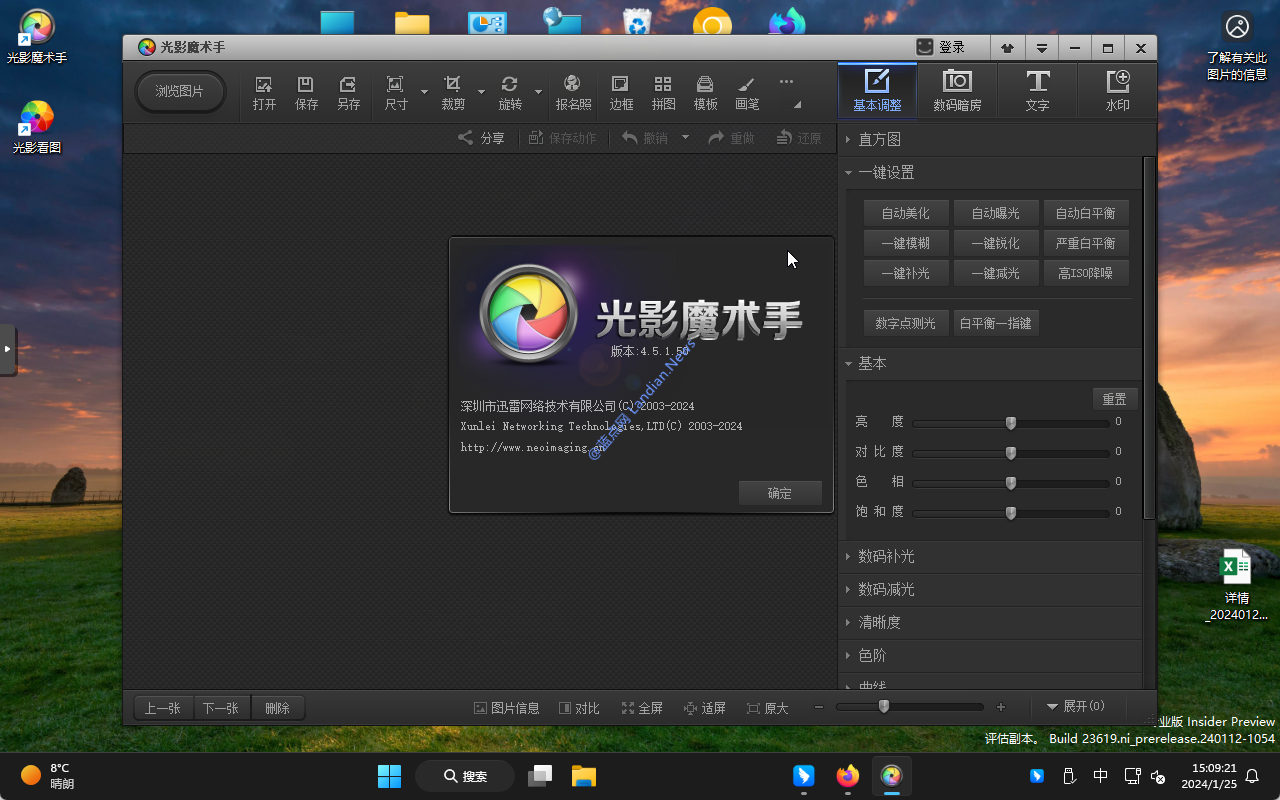Click the 分享 share button
The width and height of the screenshot is (1280, 800).
481,138
